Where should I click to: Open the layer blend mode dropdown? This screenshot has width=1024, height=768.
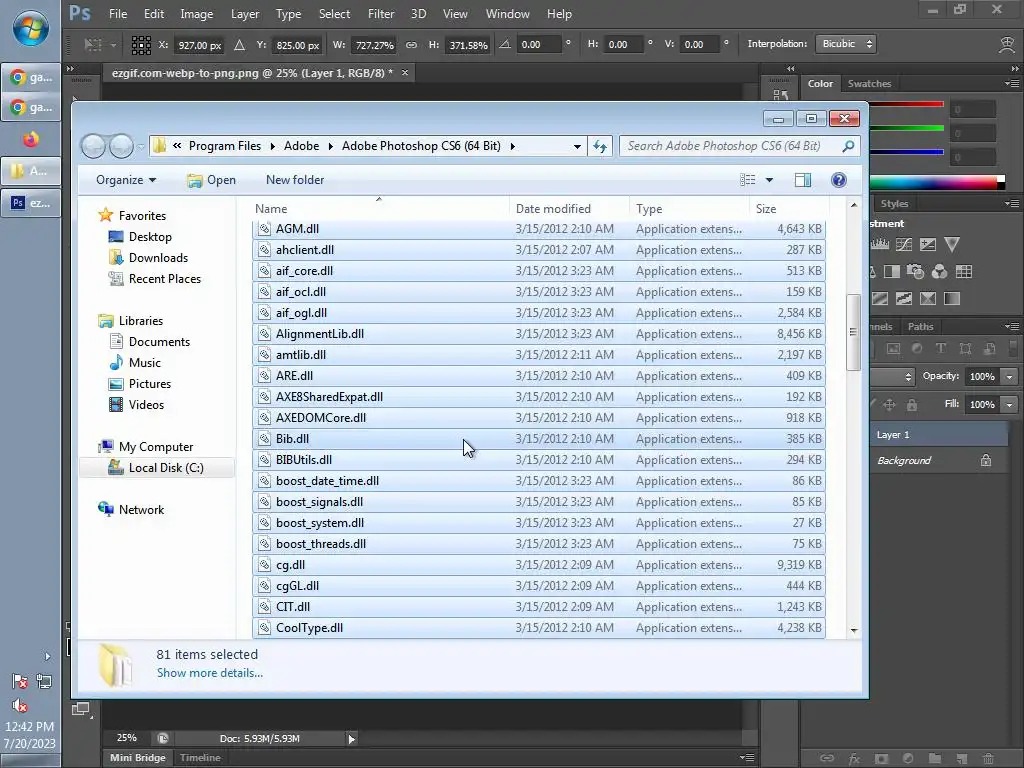892,377
